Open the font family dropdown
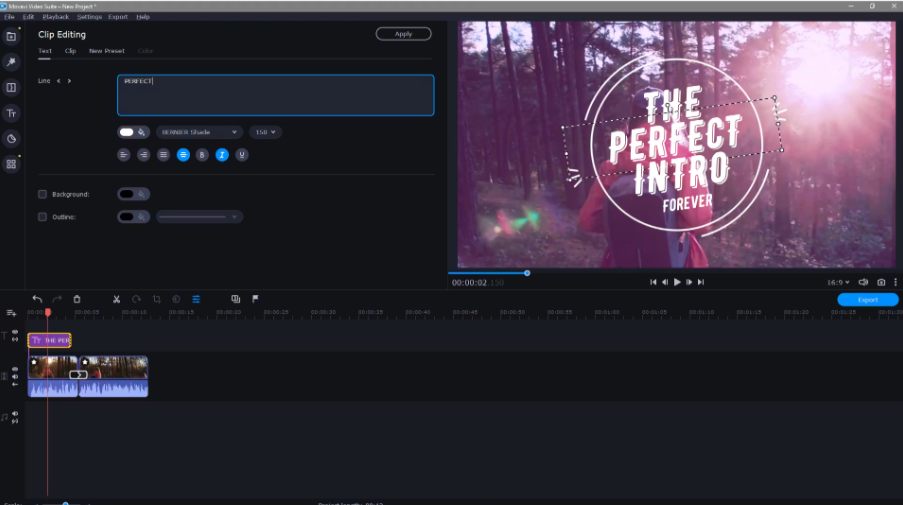Image resolution: width=903 pixels, height=505 pixels. [199, 132]
